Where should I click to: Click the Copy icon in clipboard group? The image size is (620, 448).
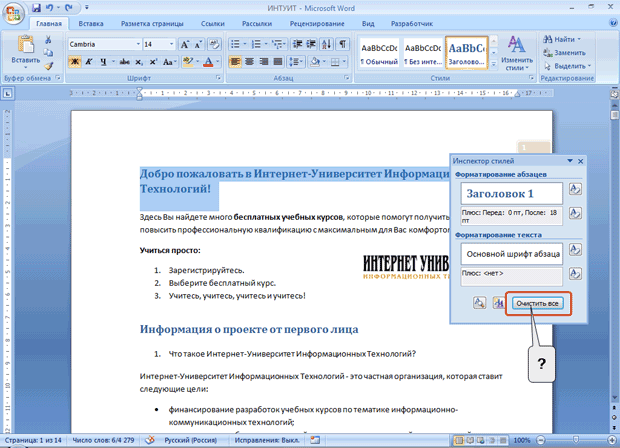pos(48,53)
